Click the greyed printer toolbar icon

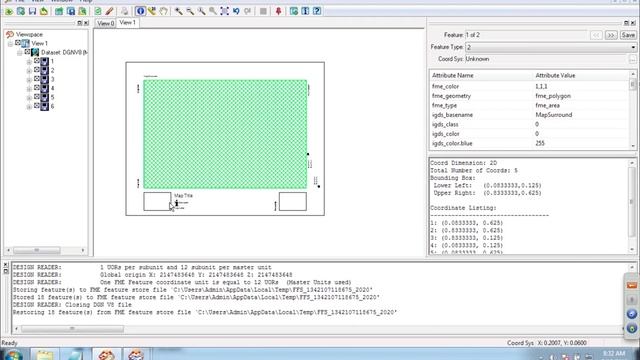pyautogui.click(x=125, y=11)
